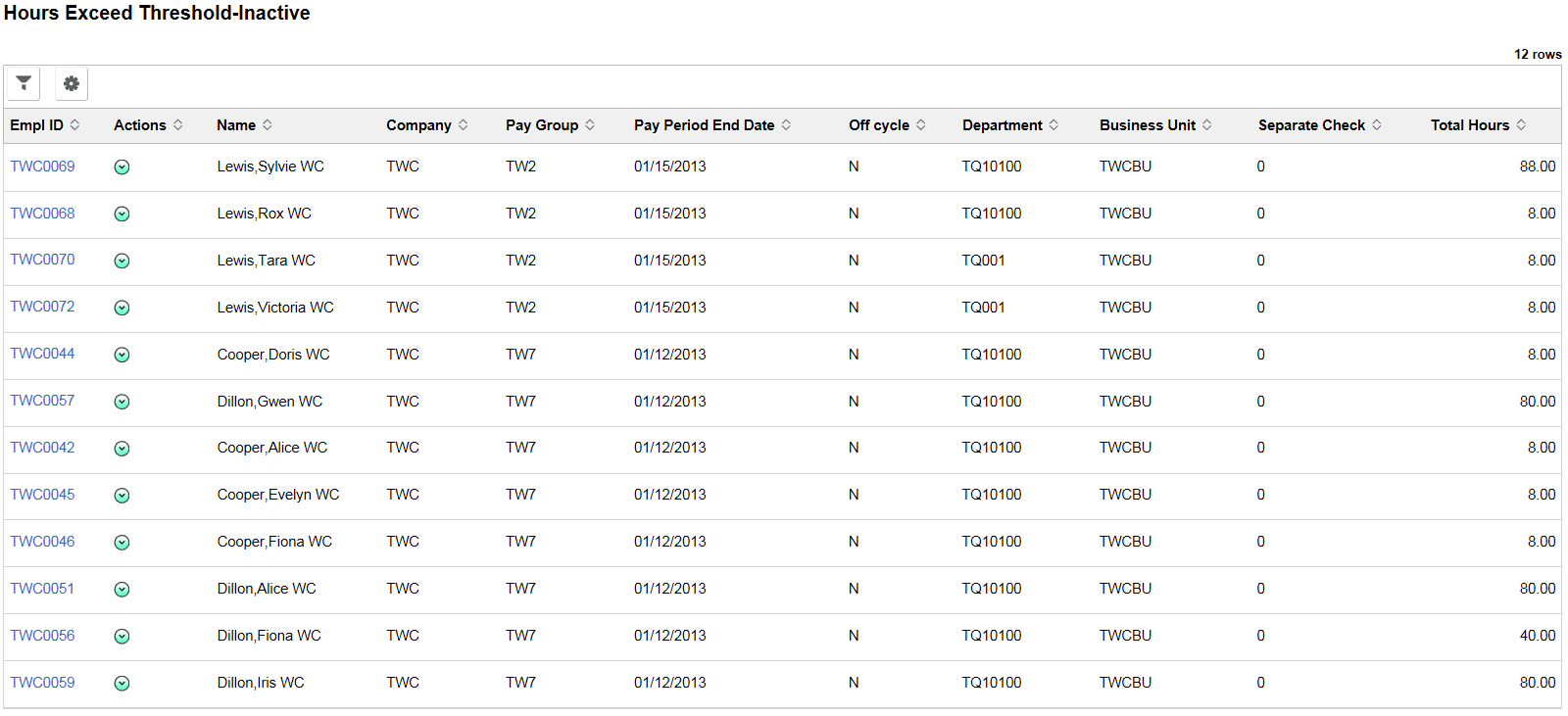Sort by Company column
1568x716 pixels.
point(427,125)
